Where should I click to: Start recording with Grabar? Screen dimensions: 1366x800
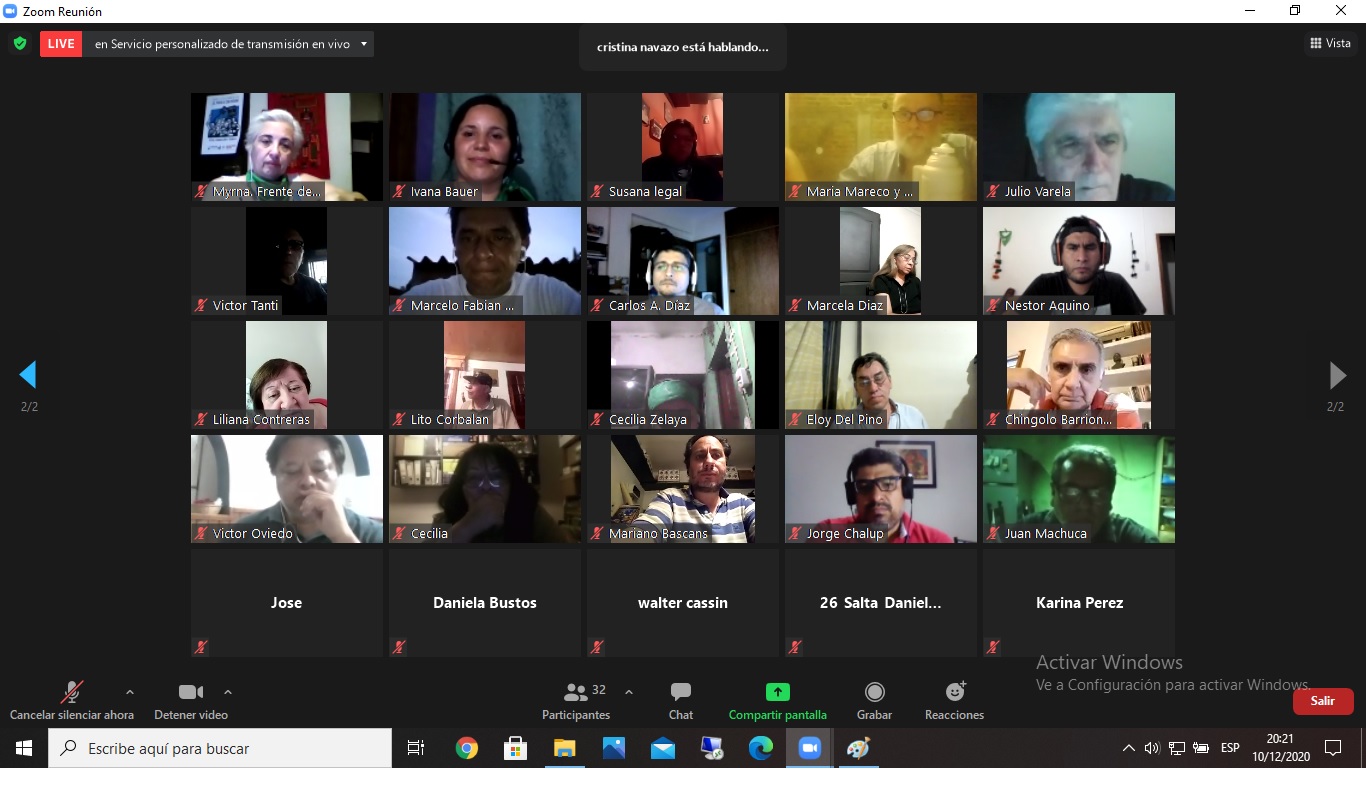coord(874,700)
